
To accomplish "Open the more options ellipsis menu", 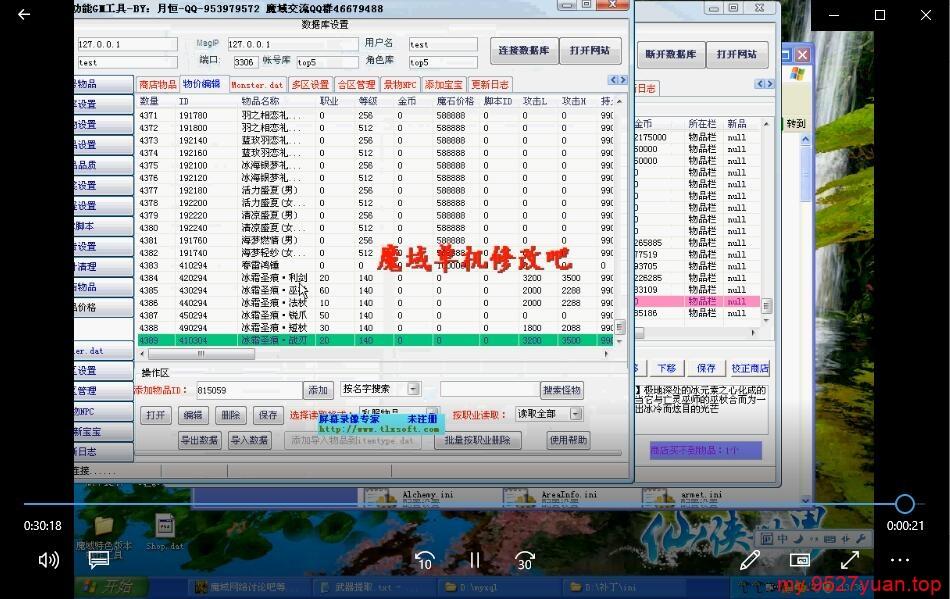I will [900, 560].
